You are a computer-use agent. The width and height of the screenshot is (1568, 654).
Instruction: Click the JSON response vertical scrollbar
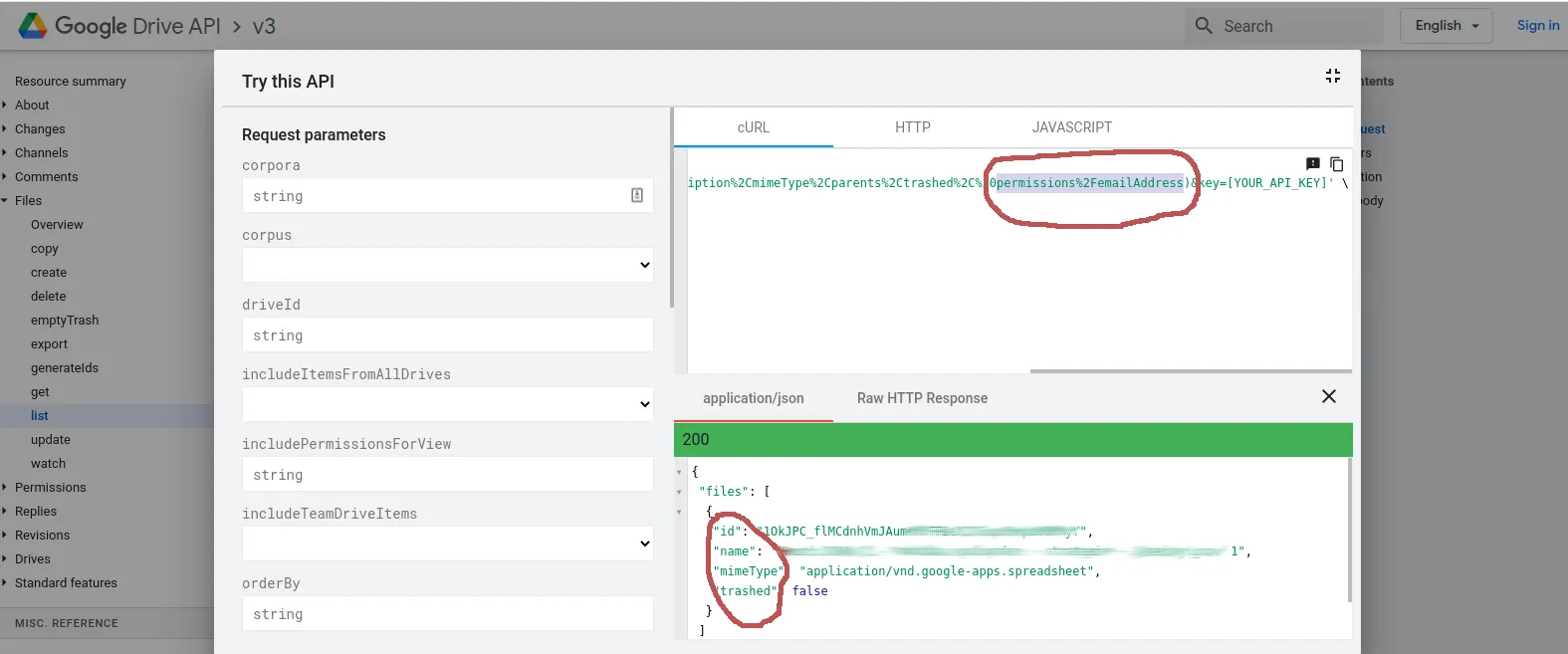(x=1349, y=530)
